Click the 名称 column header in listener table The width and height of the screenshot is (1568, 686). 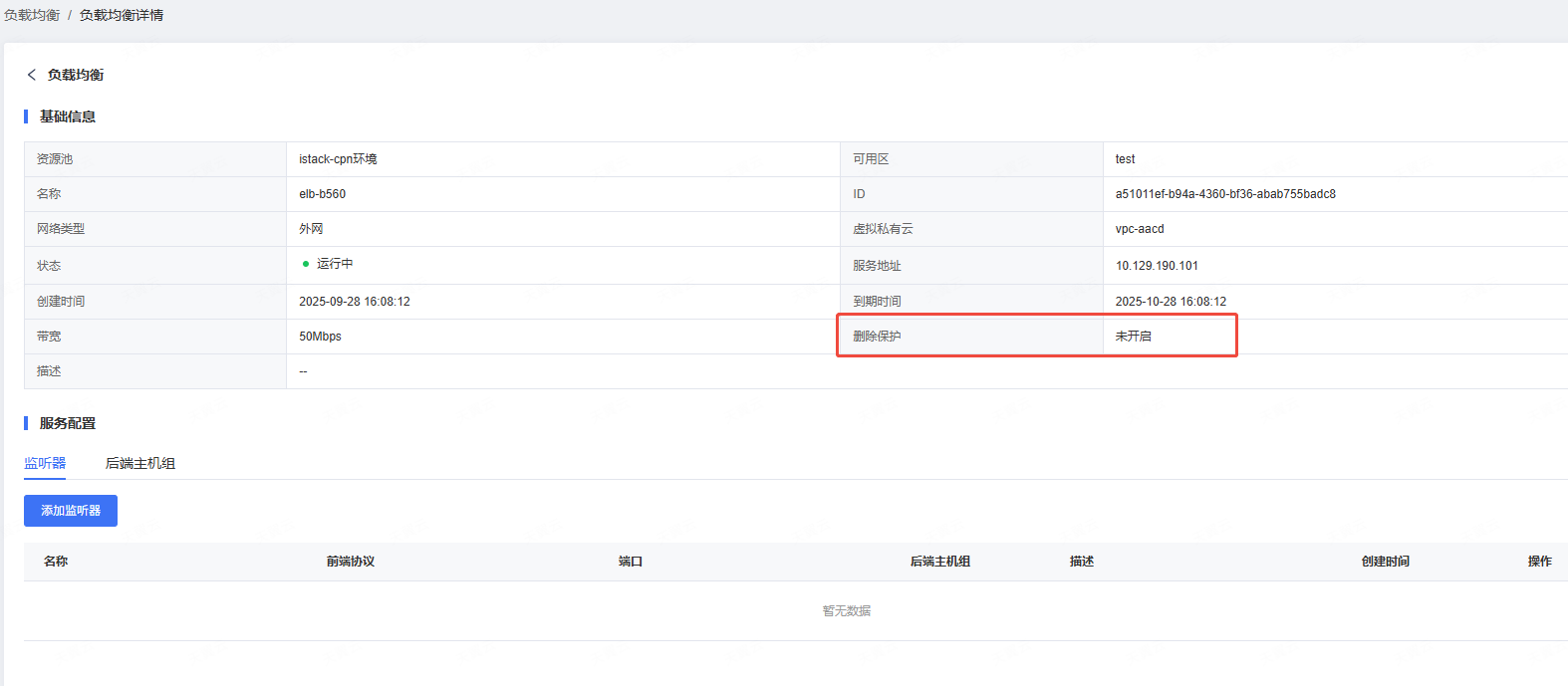pos(56,562)
